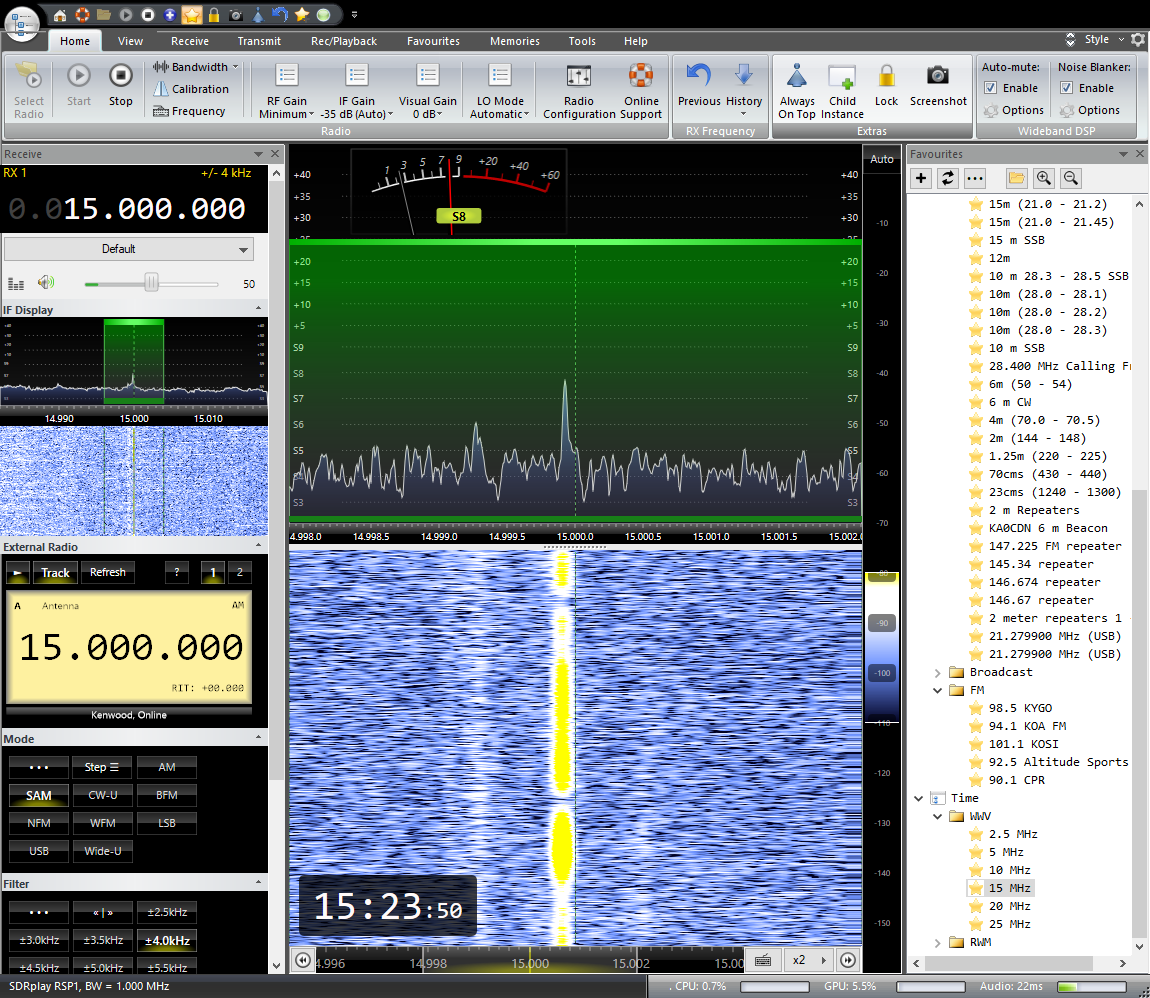Open the Radio Configuration icon

[x=579, y=76]
